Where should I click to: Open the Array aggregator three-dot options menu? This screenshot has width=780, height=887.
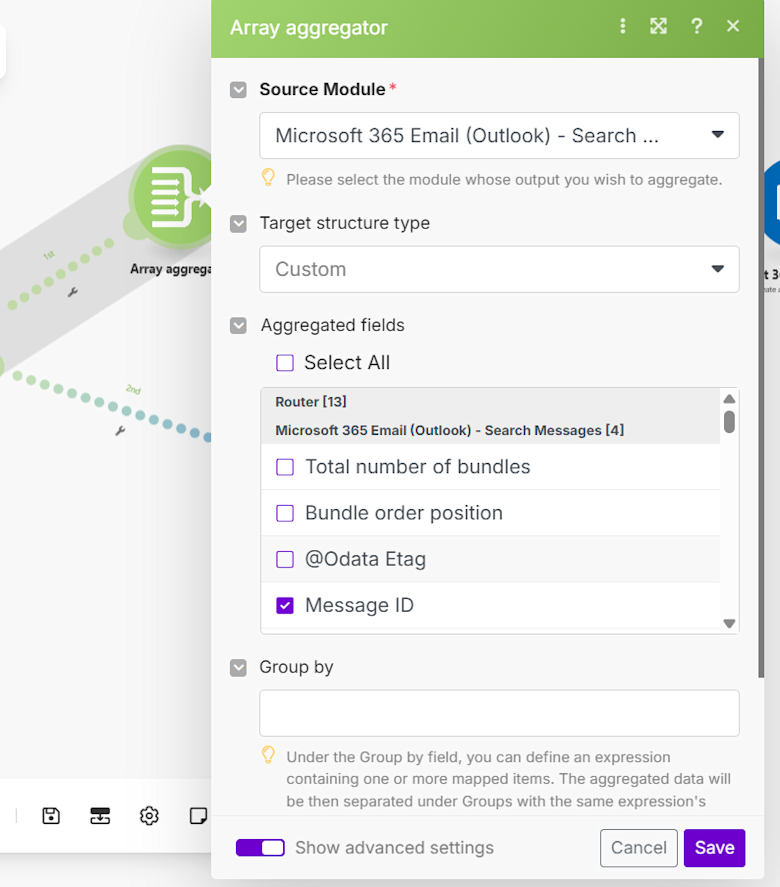coord(623,26)
